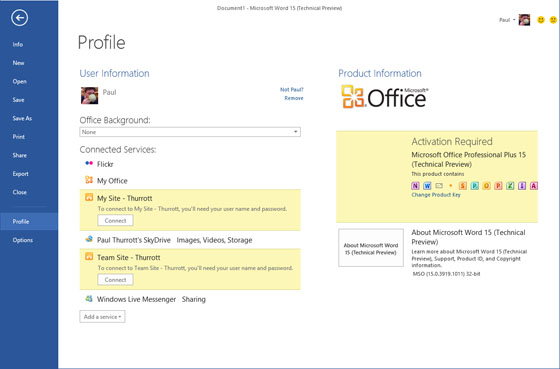Viewport: 560px width, 369px height.
Task: Click the dark red Access A icon
Action: tap(534, 186)
